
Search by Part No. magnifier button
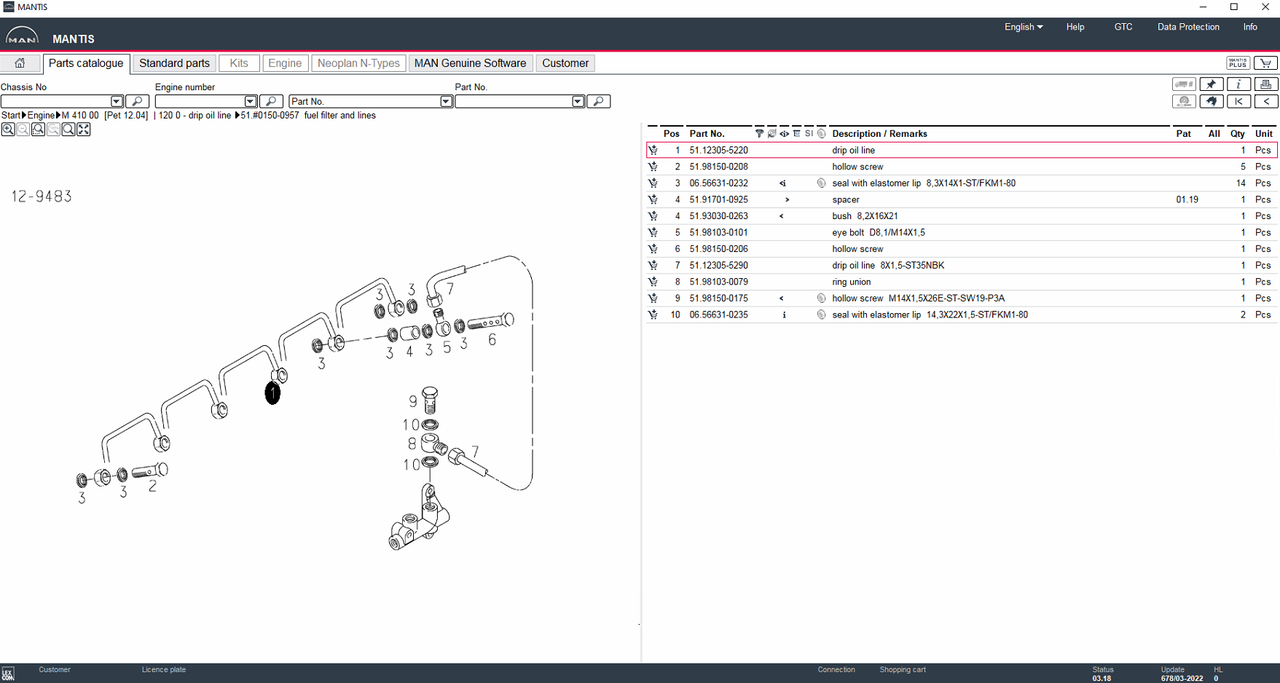click(598, 101)
